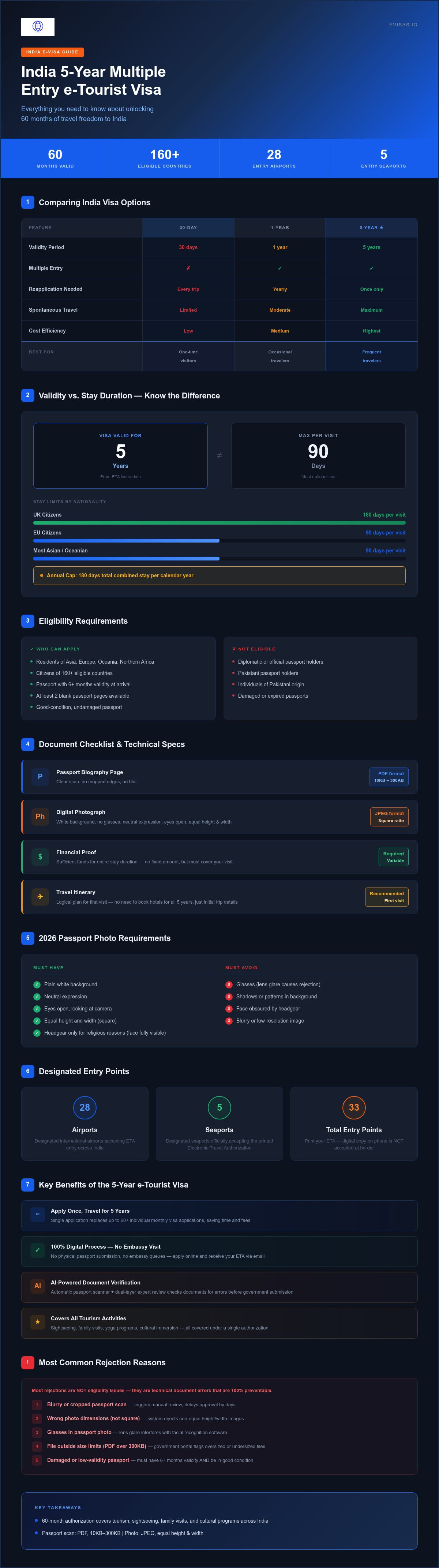
Task: Click the red X beside Glasses item
Action: (229, 984)
